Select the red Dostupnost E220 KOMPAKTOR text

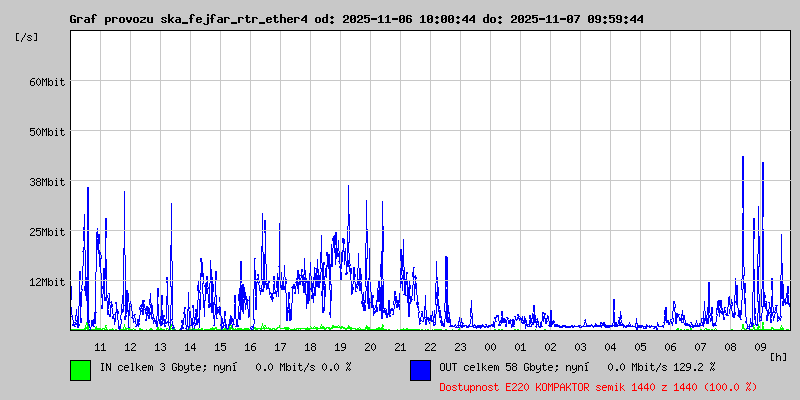point(598,386)
